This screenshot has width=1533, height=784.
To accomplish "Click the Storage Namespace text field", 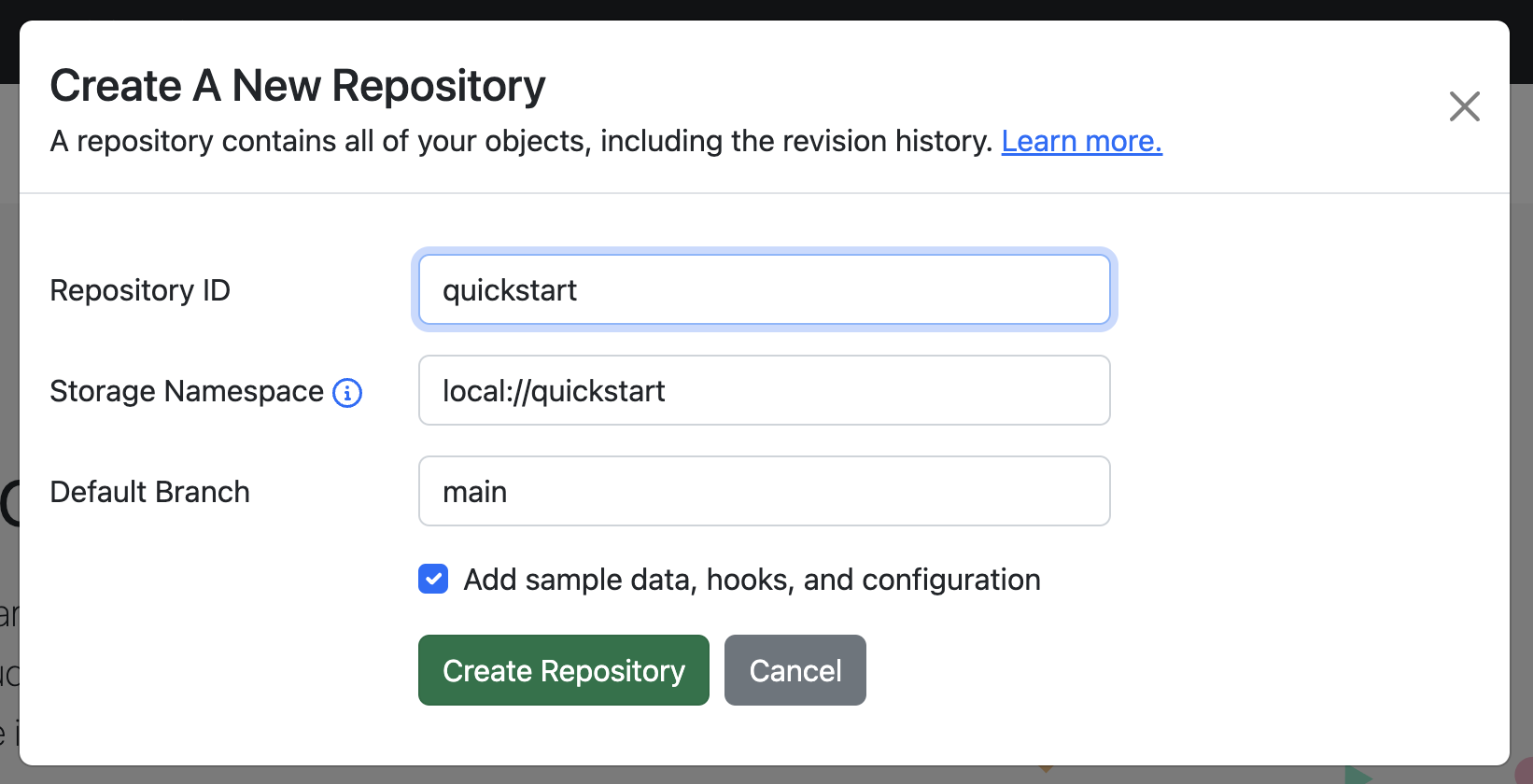I will point(765,390).
